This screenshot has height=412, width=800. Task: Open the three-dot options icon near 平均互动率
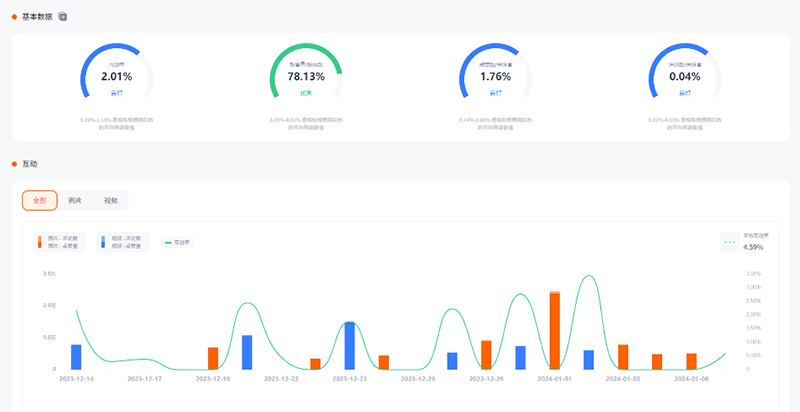click(729, 242)
